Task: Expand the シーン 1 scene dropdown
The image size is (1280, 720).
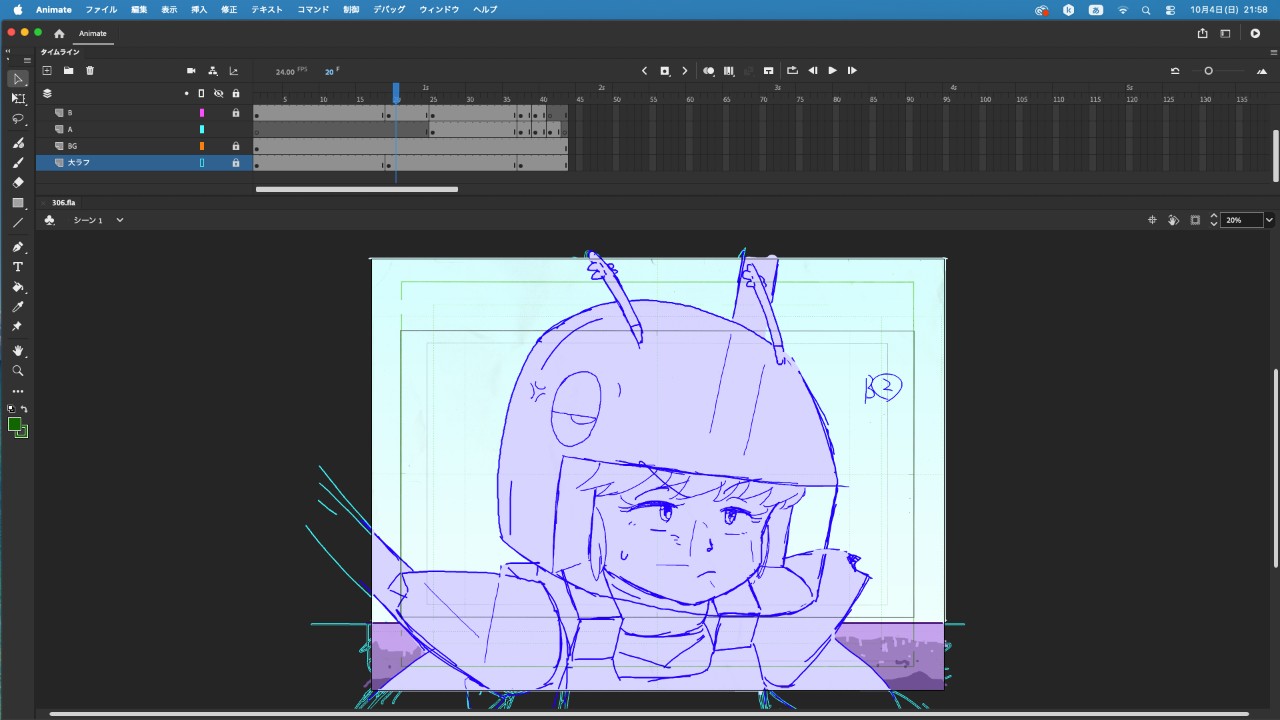Action: (x=119, y=220)
